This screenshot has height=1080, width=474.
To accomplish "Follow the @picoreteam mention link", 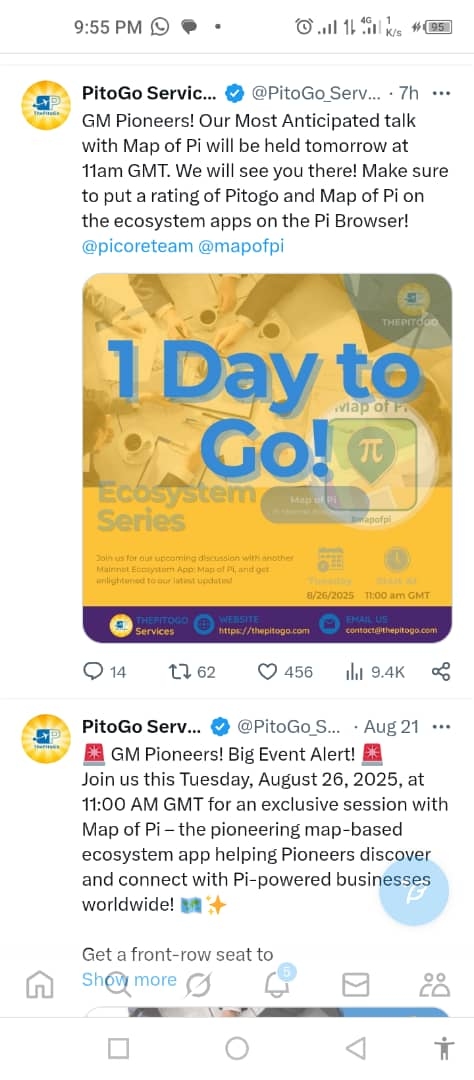I will tap(137, 247).
